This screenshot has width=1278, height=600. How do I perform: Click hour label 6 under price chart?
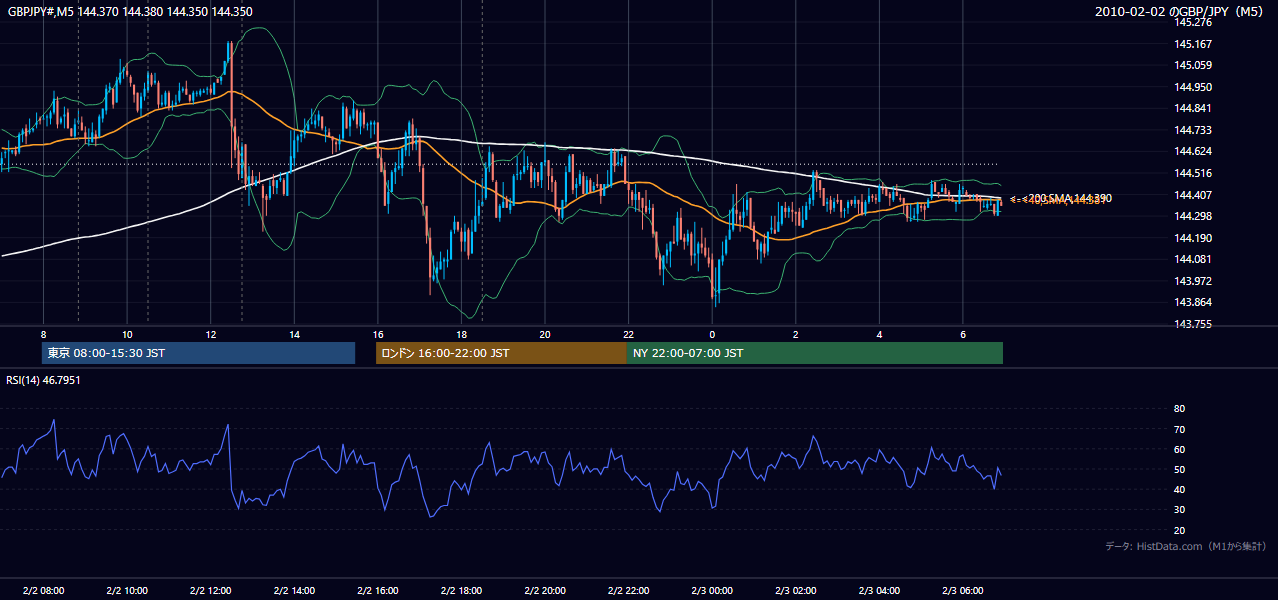[x=962, y=334]
